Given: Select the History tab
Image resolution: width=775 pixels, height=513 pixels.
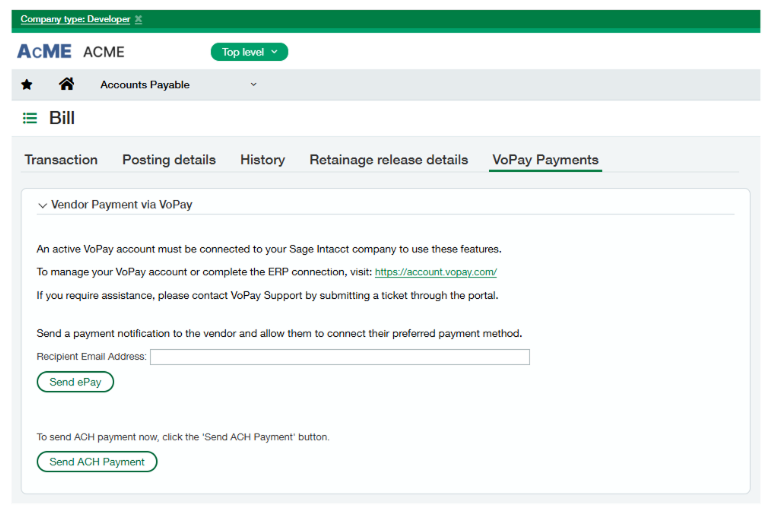Looking at the screenshot, I should pyautogui.click(x=262, y=160).
